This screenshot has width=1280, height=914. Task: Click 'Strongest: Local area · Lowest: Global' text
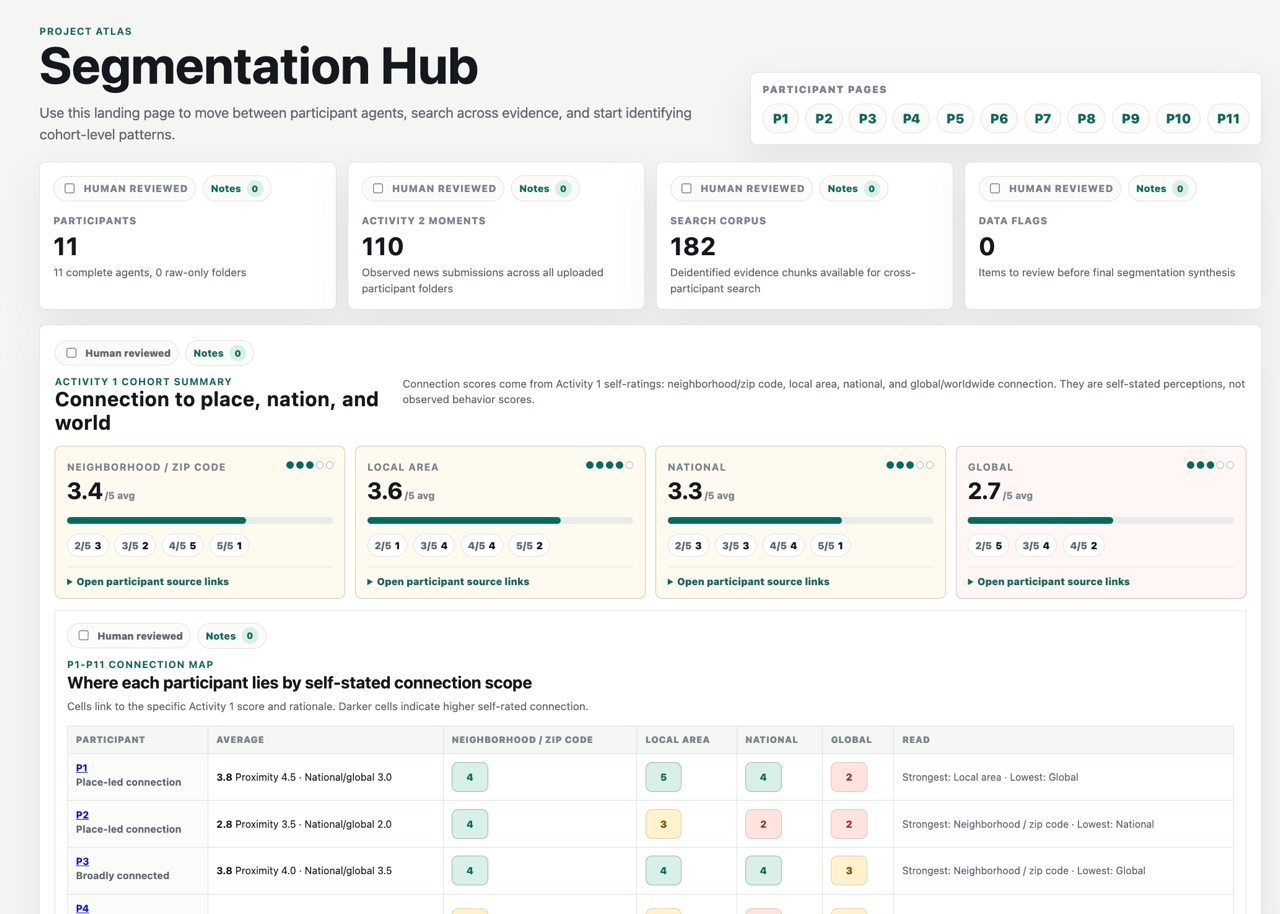990,777
